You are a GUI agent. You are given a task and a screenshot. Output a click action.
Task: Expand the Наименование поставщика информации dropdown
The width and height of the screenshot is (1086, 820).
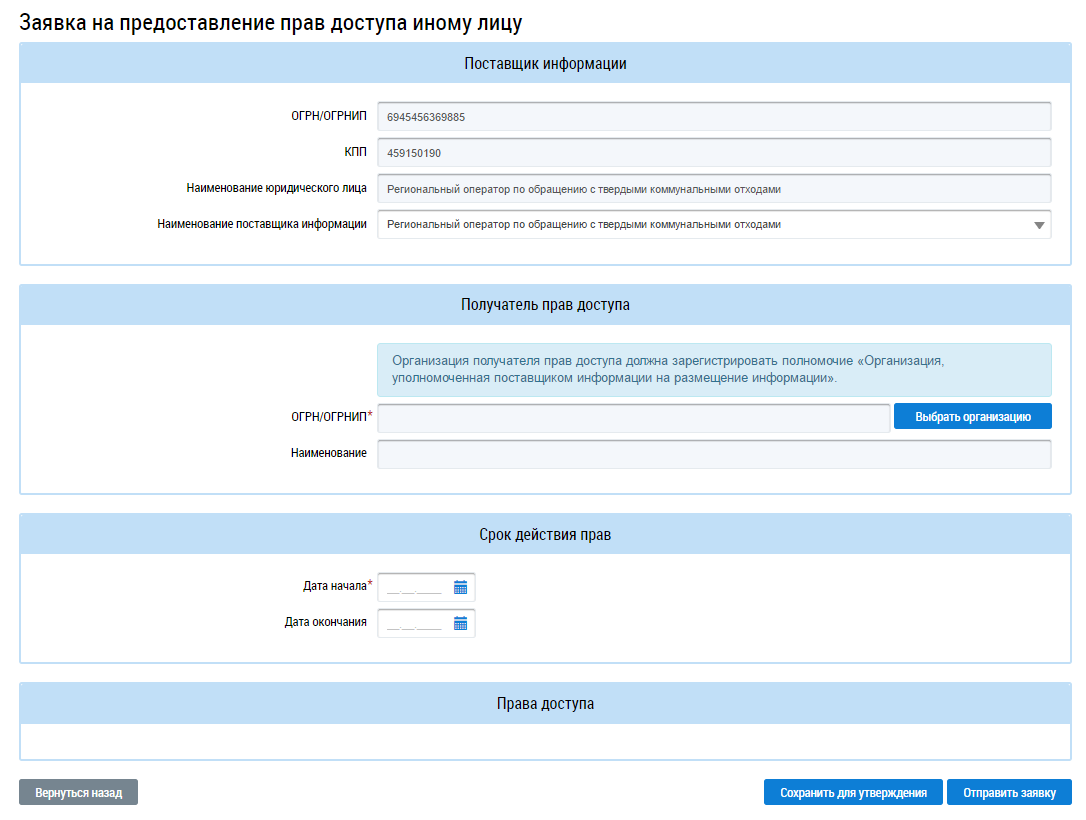coord(1038,225)
